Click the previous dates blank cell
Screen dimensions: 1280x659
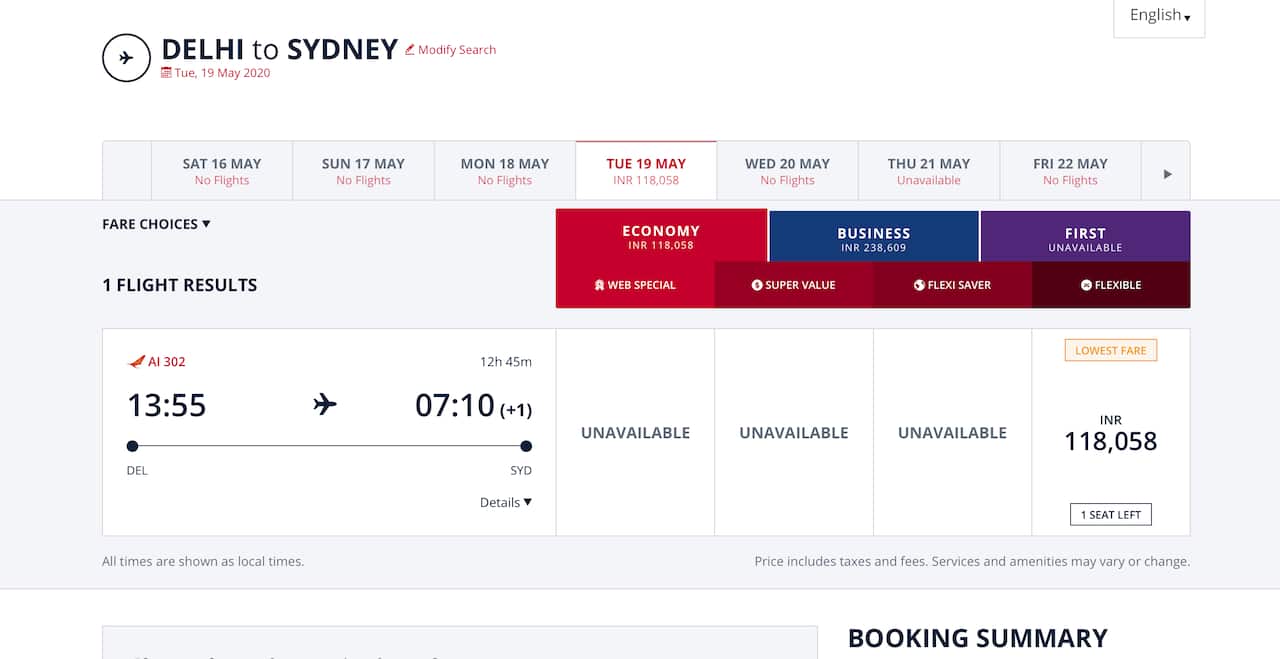click(x=127, y=171)
